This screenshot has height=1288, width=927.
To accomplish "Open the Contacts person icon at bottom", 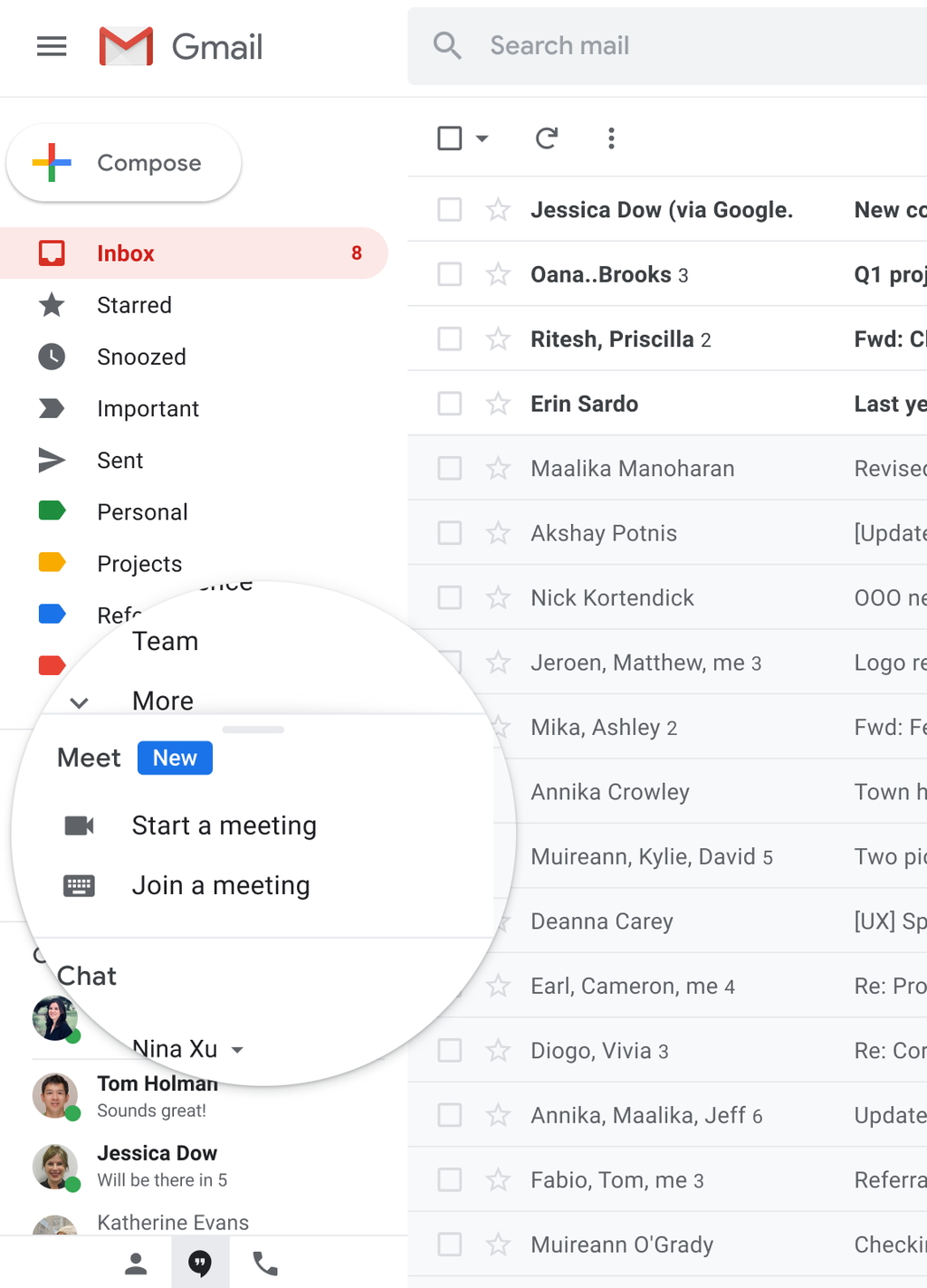I will pos(134,1263).
